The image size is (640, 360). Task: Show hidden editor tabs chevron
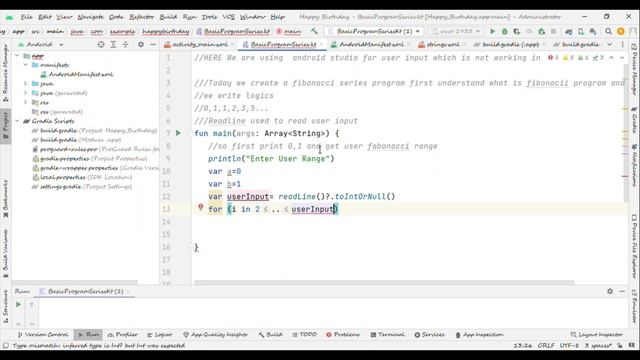610,44
